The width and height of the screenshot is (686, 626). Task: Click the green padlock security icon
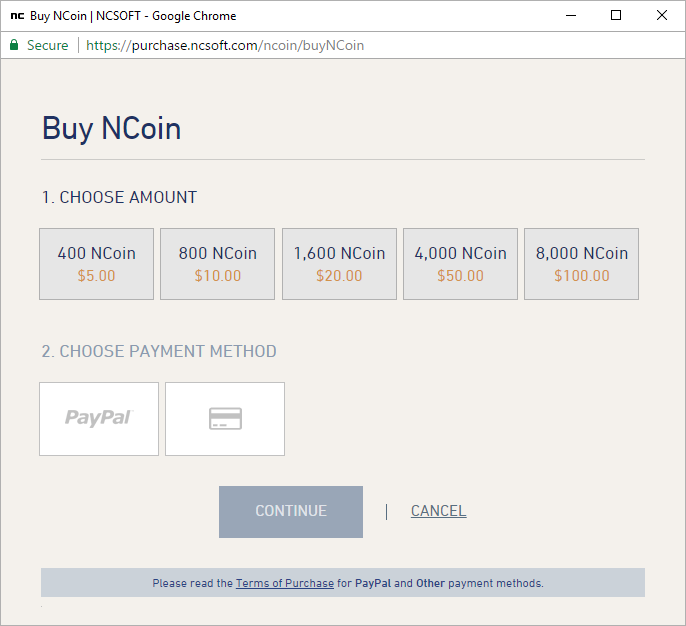[14, 45]
